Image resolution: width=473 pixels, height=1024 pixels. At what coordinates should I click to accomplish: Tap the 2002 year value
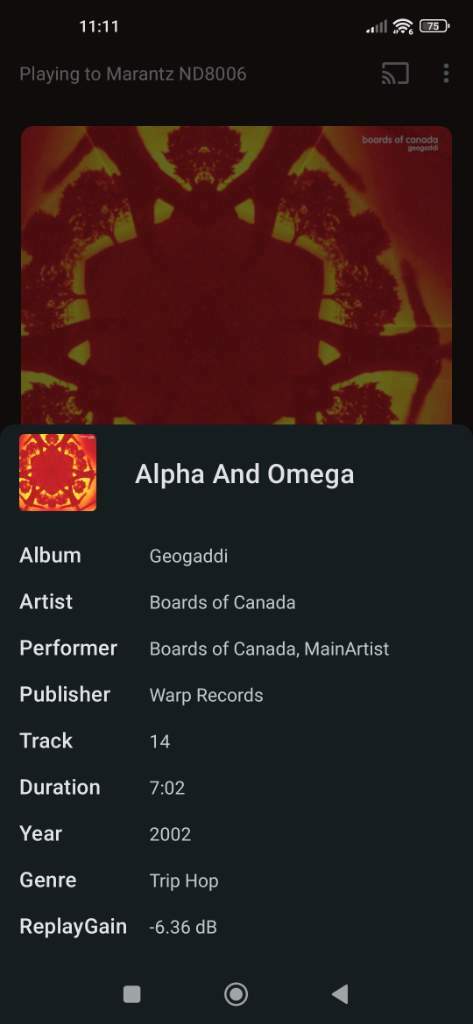[170, 834]
